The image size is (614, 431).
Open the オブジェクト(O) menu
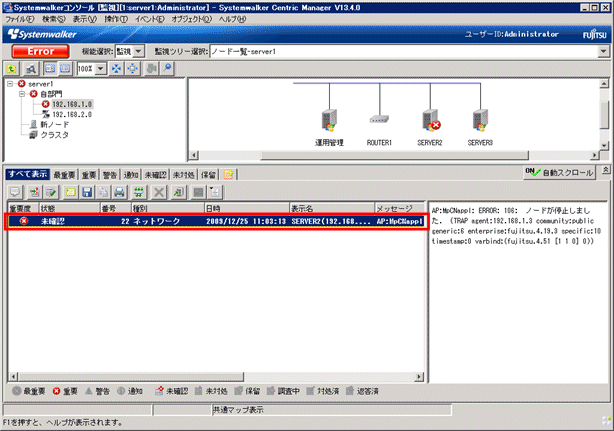click(191, 19)
